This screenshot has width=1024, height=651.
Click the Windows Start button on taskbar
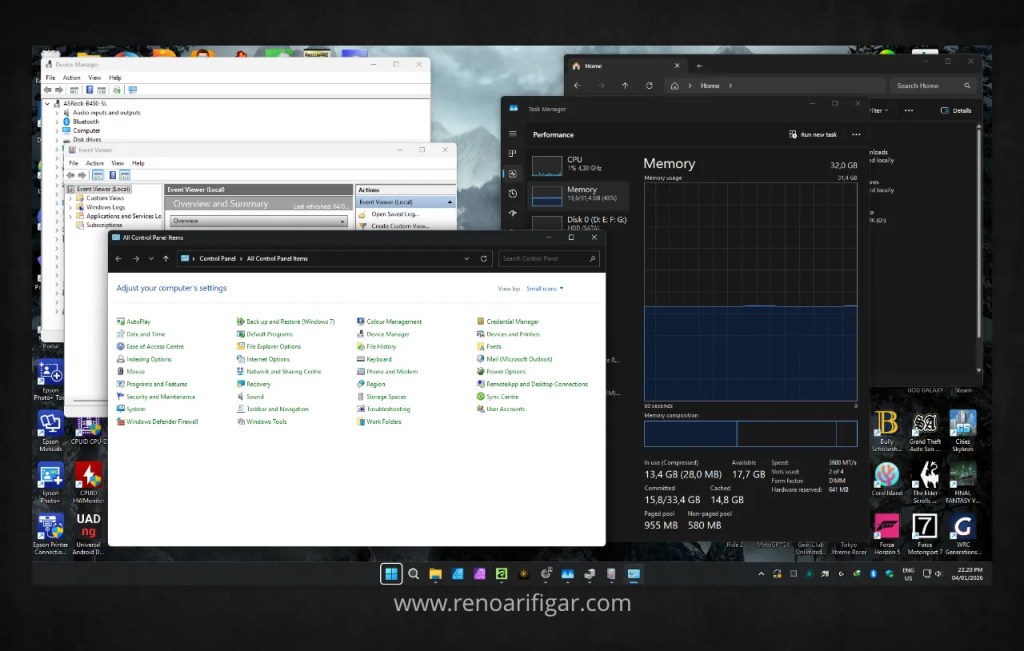[x=391, y=574]
